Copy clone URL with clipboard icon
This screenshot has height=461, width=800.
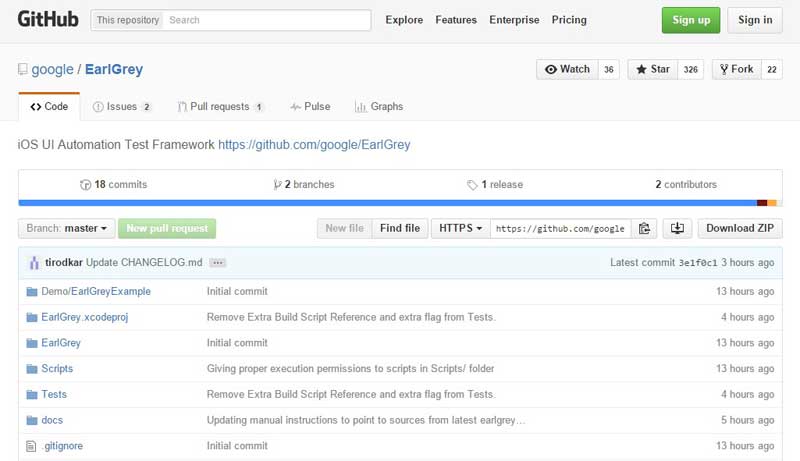pos(644,228)
